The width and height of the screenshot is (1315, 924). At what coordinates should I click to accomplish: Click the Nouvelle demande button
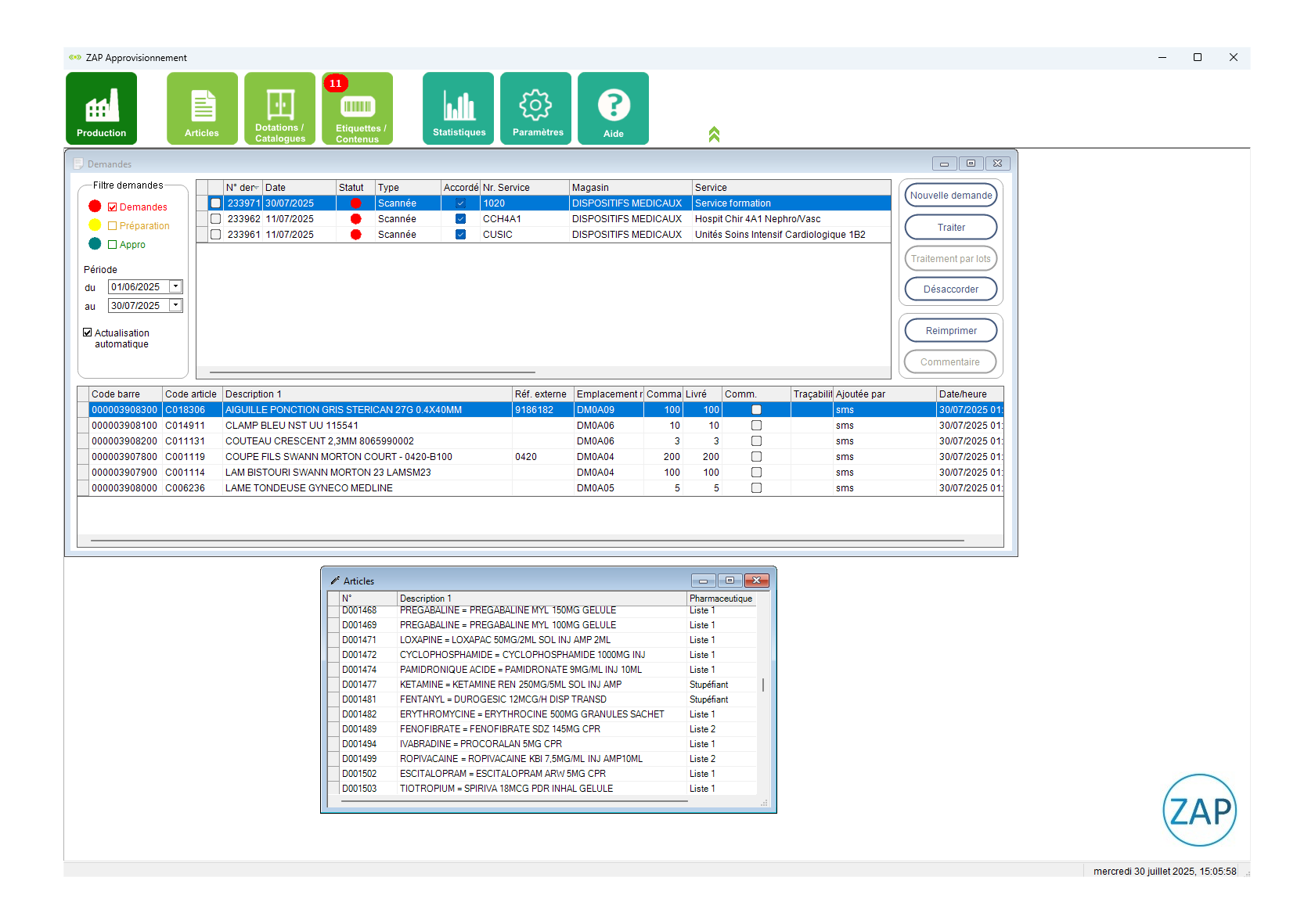(x=950, y=196)
